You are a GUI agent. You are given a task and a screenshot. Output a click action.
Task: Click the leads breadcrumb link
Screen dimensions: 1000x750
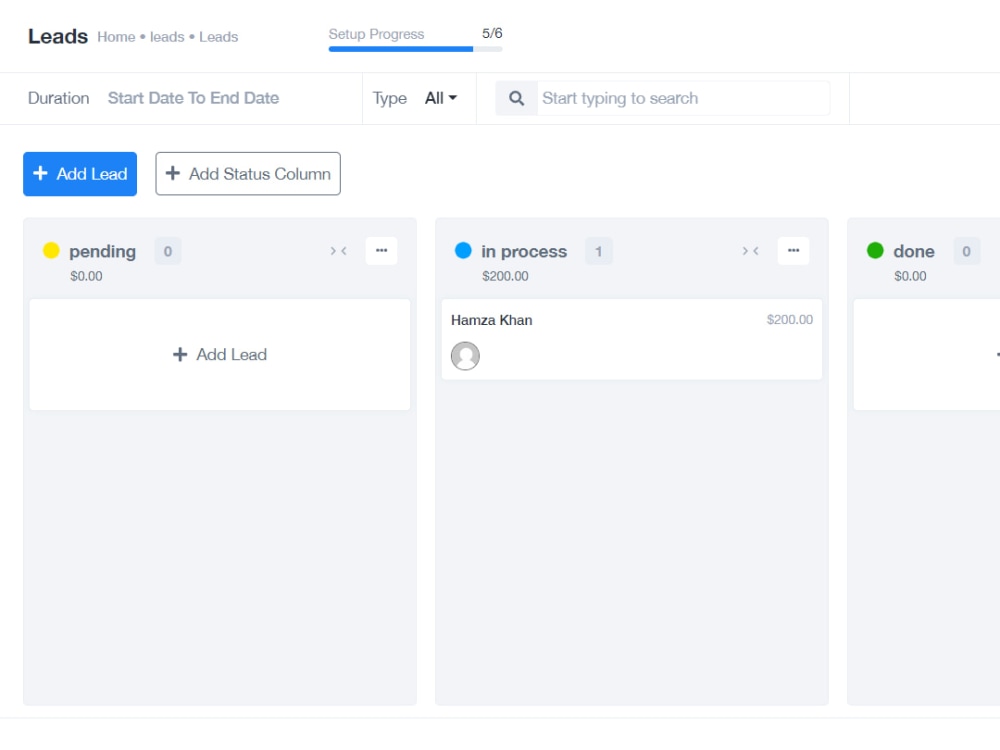(167, 37)
